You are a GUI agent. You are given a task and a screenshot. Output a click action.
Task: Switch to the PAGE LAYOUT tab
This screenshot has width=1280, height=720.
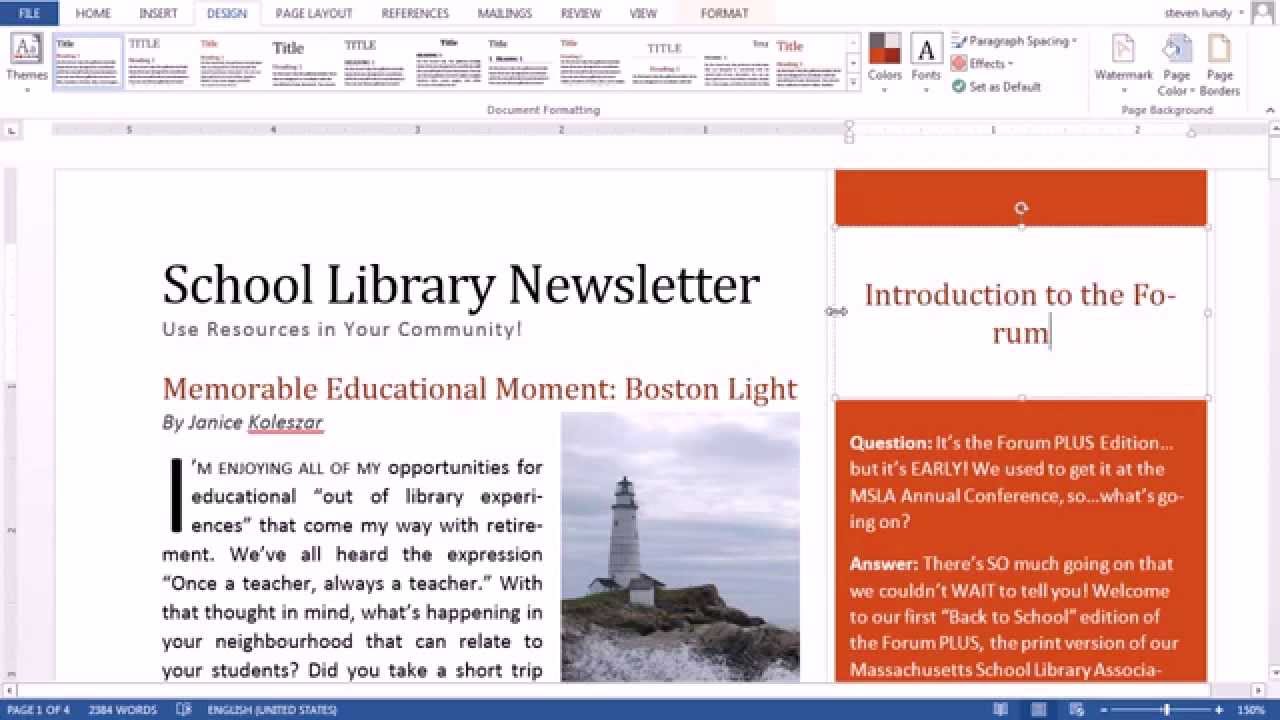[x=314, y=13]
